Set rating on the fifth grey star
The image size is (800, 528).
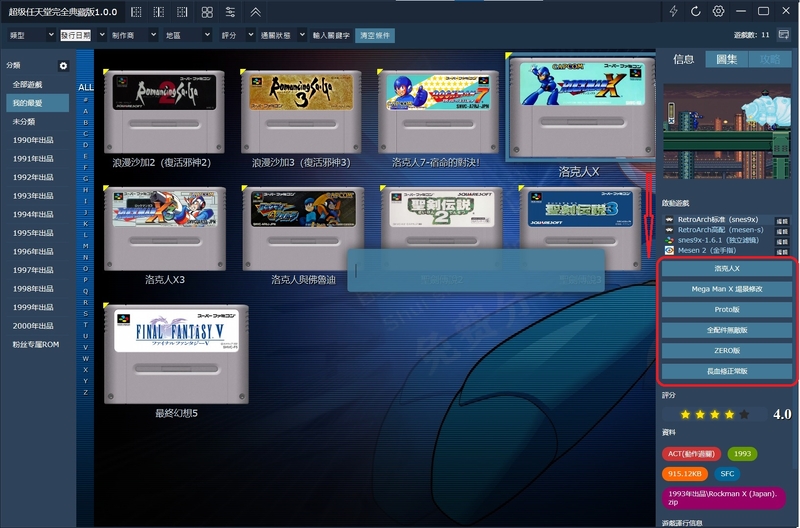pyautogui.click(x=744, y=414)
